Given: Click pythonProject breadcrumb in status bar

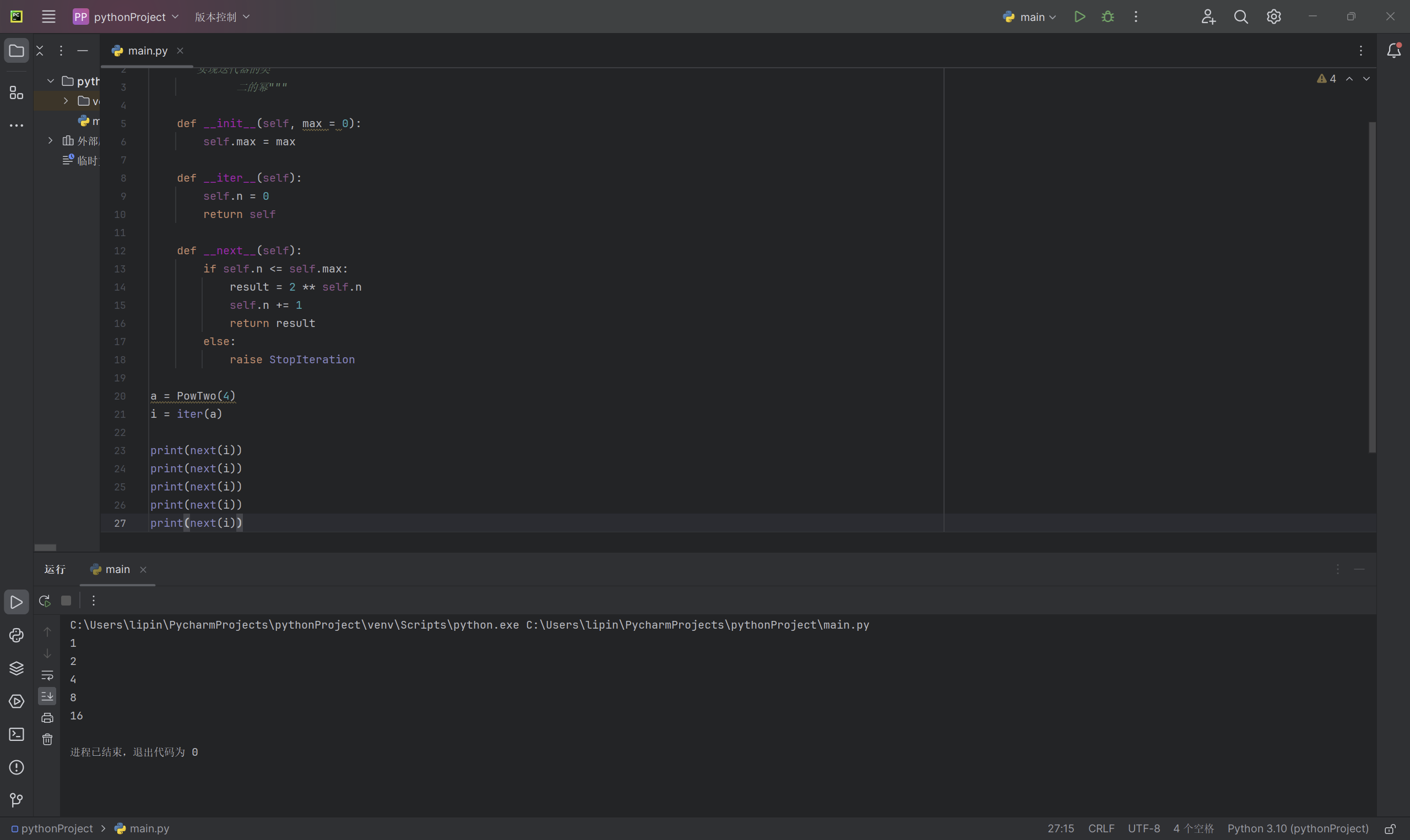Looking at the screenshot, I should click(x=52, y=828).
